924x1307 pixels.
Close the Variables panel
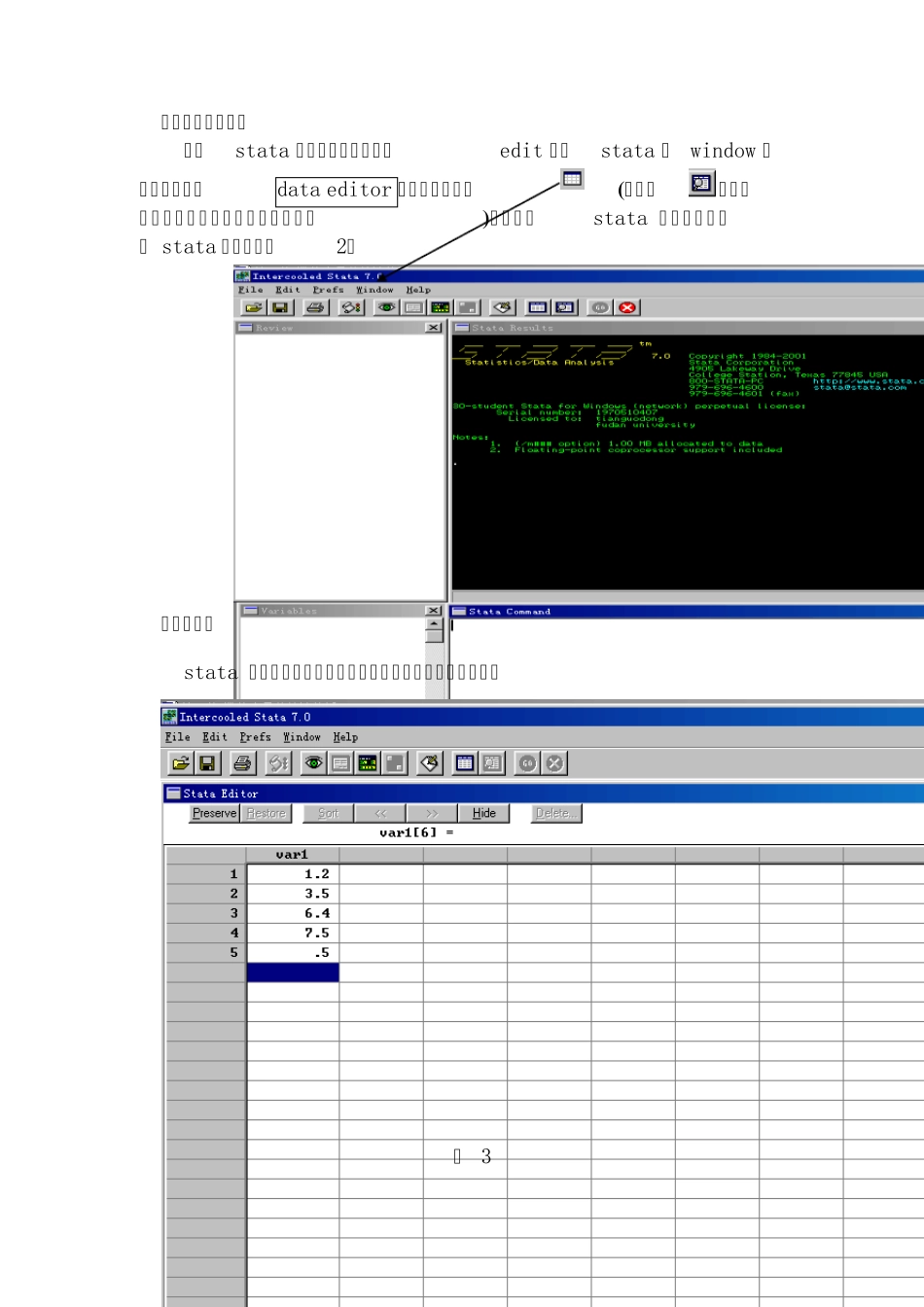tap(433, 611)
